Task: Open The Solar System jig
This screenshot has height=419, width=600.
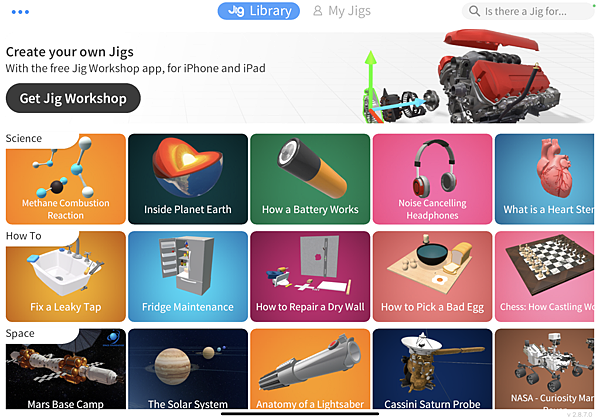Action: [188, 369]
